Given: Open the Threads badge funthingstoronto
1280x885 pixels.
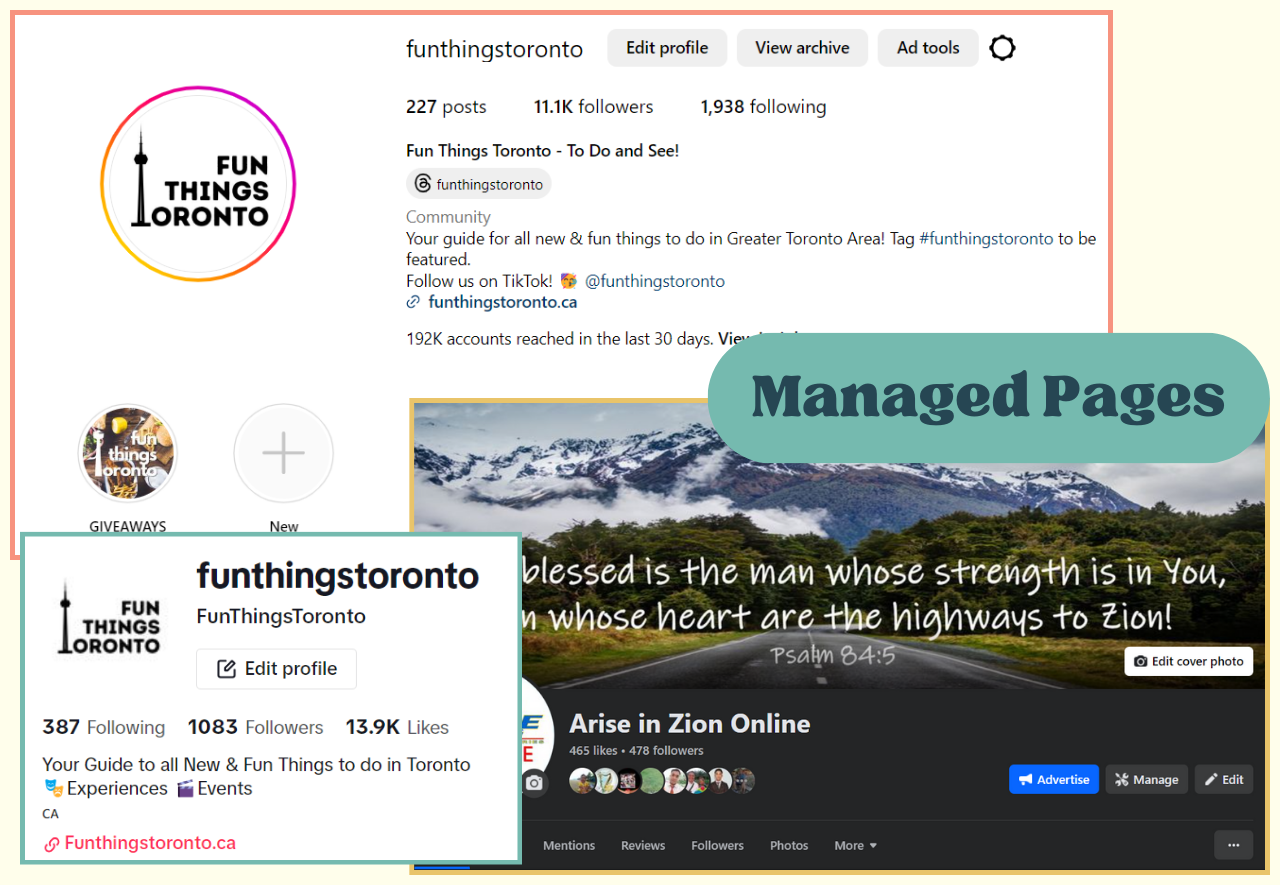Looking at the screenshot, I should [479, 184].
